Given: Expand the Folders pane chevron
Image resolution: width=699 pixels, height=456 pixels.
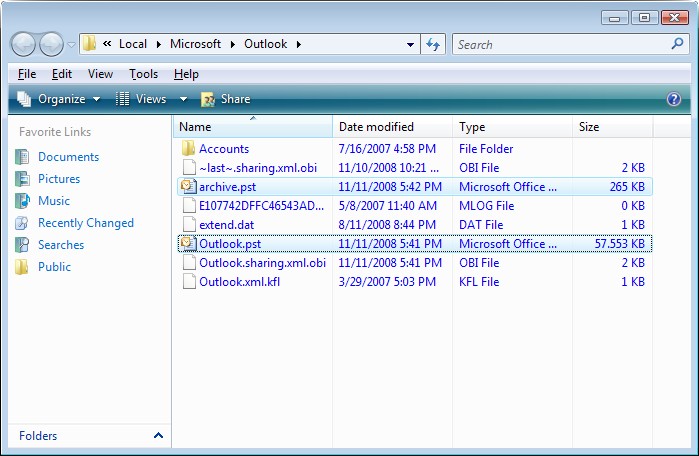Looking at the screenshot, I should pos(158,435).
